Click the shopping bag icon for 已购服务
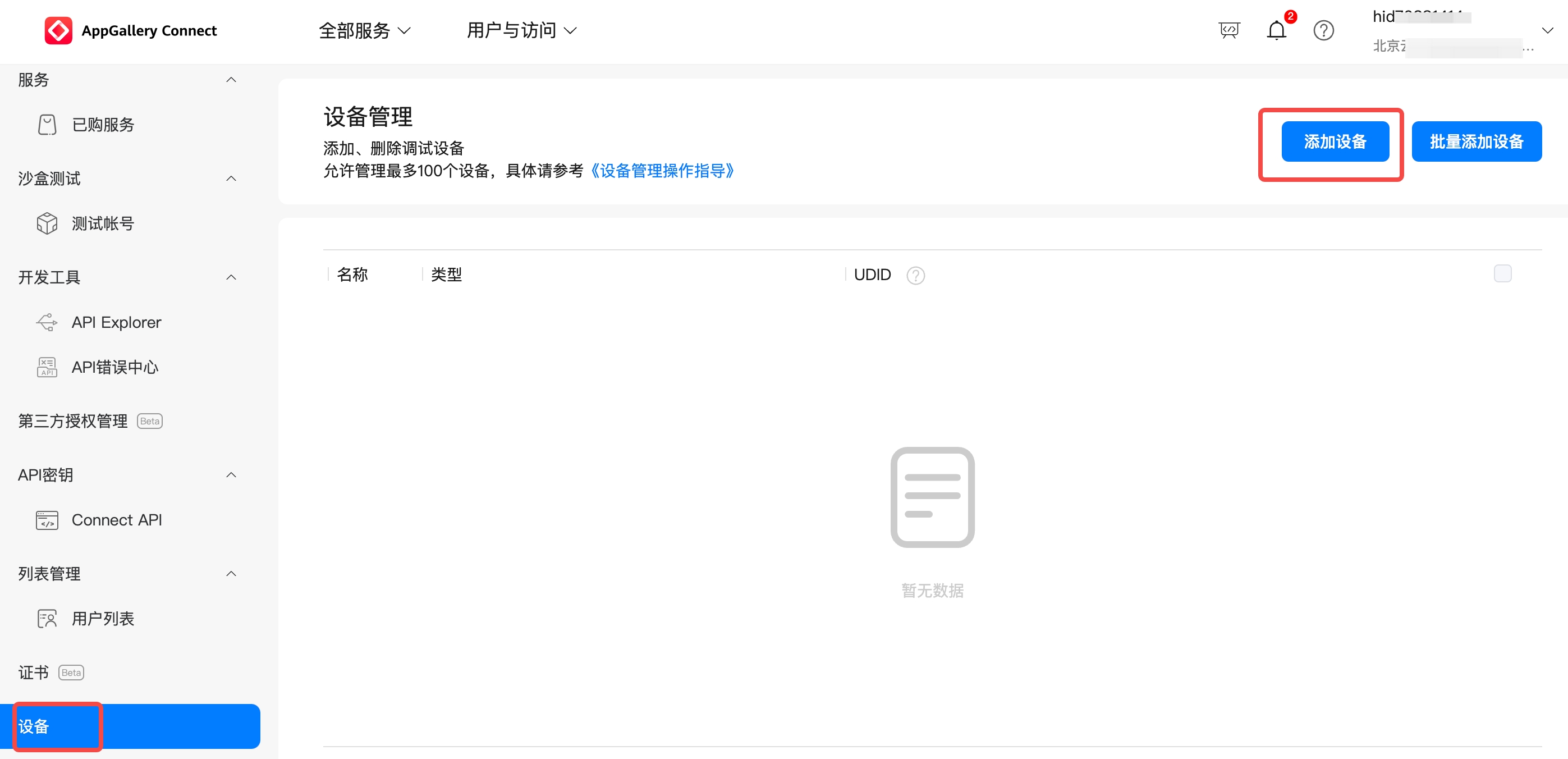 [47, 125]
